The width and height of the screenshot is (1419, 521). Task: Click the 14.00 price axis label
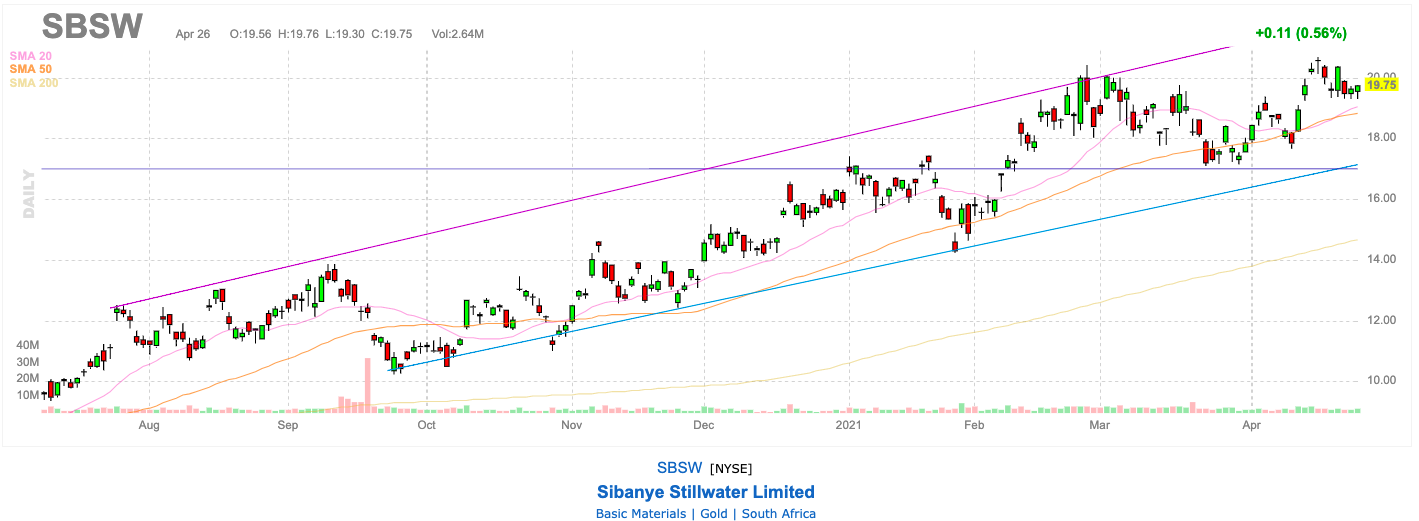pos(1382,259)
